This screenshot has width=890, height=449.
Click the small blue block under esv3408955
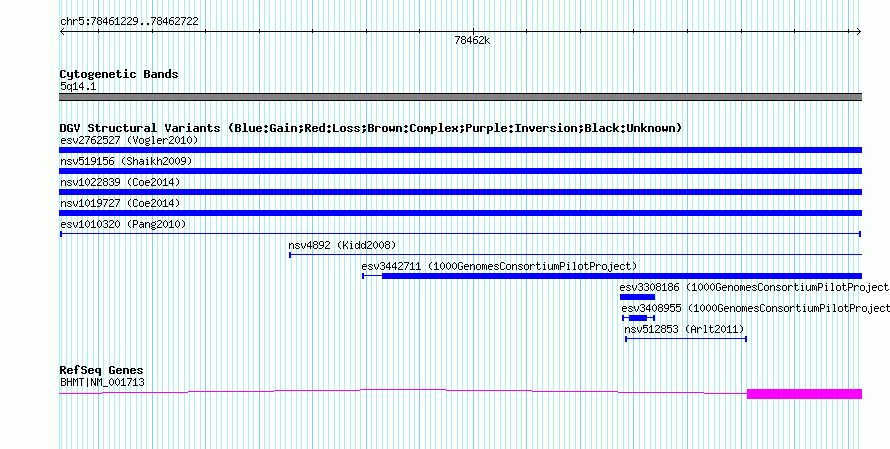click(638, 318)
